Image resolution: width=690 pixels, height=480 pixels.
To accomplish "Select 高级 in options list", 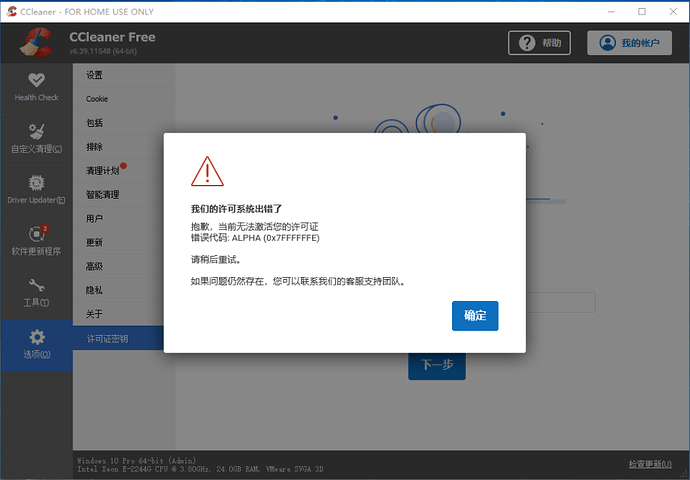I will [x=95, y=267].
